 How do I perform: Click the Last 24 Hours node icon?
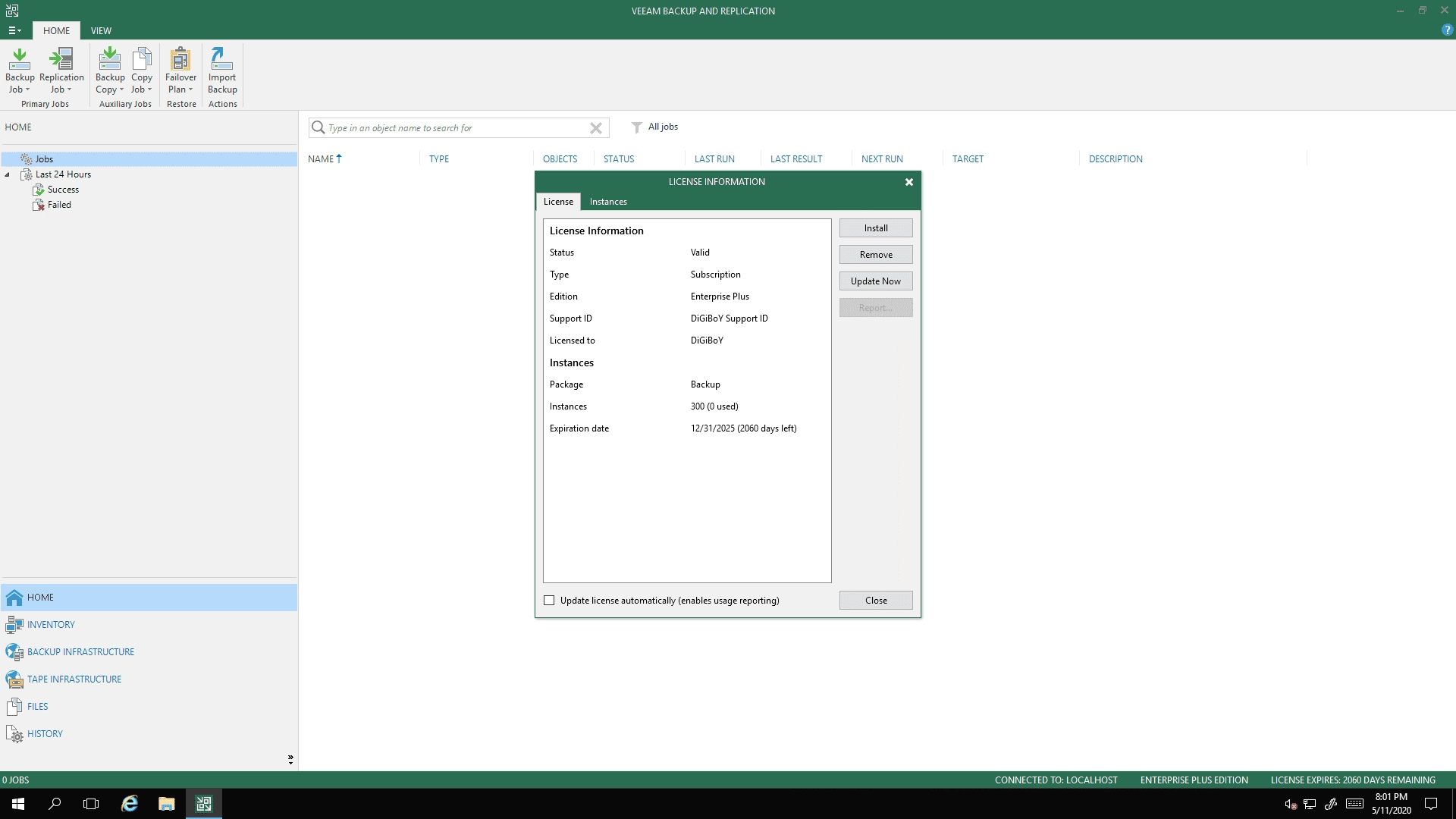(27, 174)
